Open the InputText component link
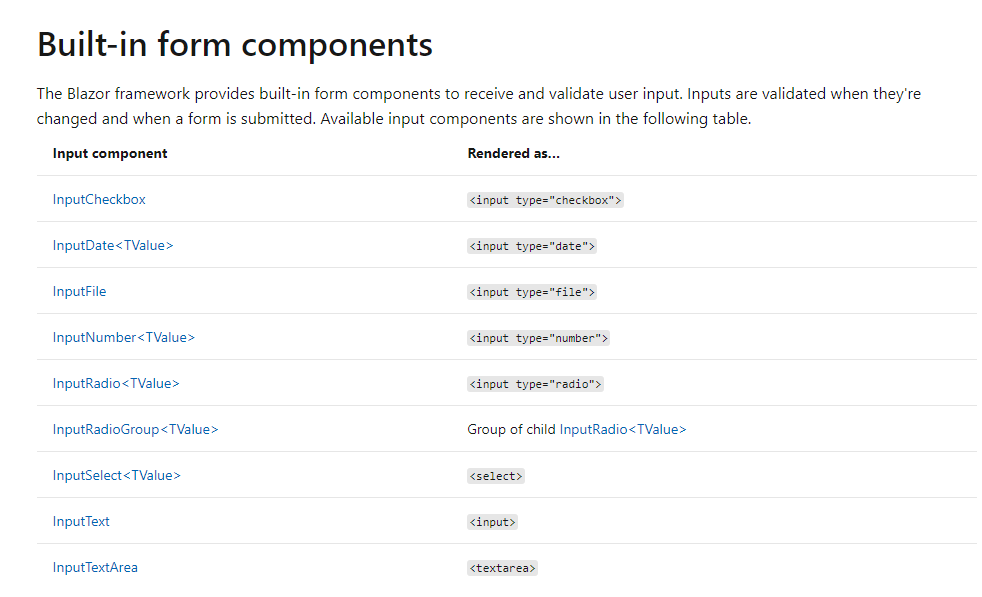Image resolution: width=982 pixels, height=597 pixels. coord(81,522)
